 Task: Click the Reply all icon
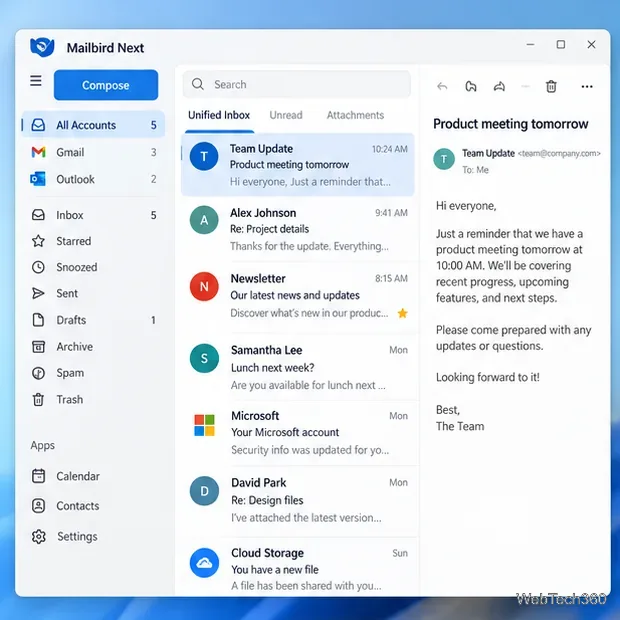click(471, 86)
